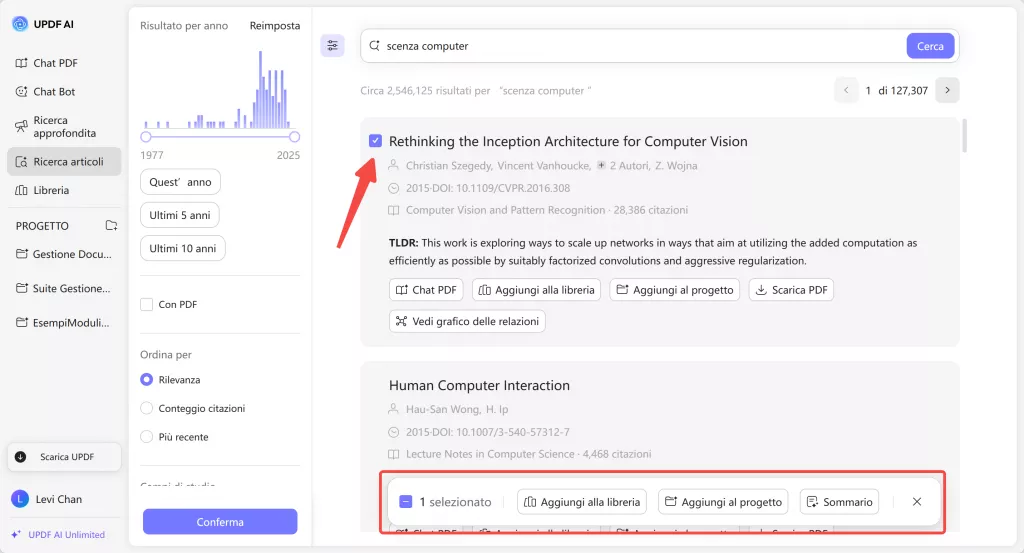Click Vedi grafico delle relazioni button

tap(467, 321)
